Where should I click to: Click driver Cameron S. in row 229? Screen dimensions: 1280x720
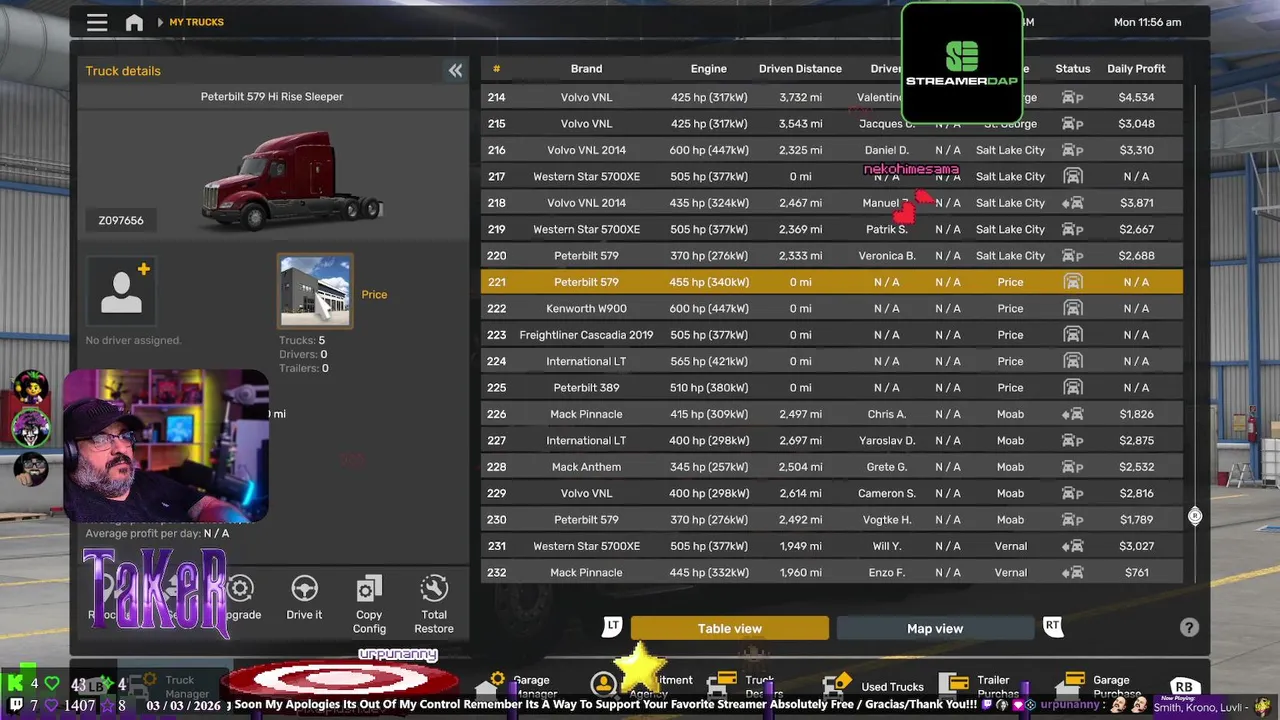886,493
